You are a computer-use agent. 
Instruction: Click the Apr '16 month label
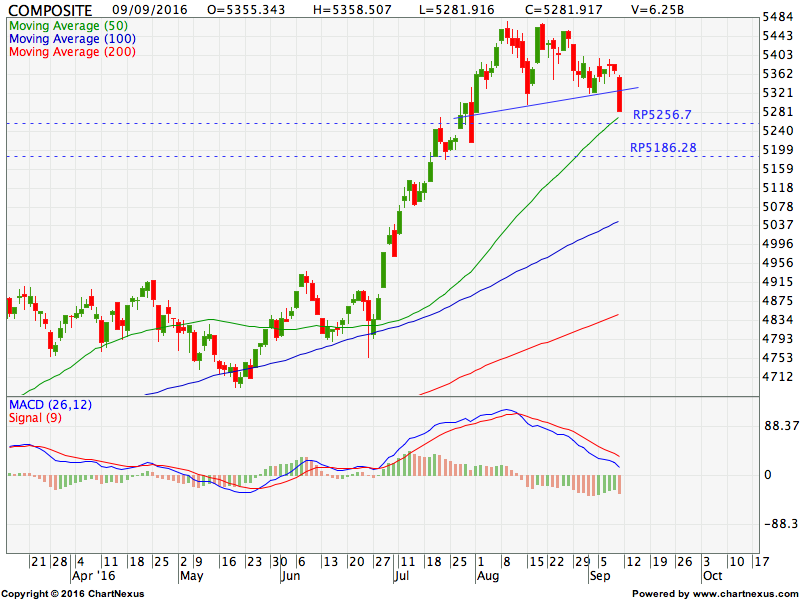(93, 576)
